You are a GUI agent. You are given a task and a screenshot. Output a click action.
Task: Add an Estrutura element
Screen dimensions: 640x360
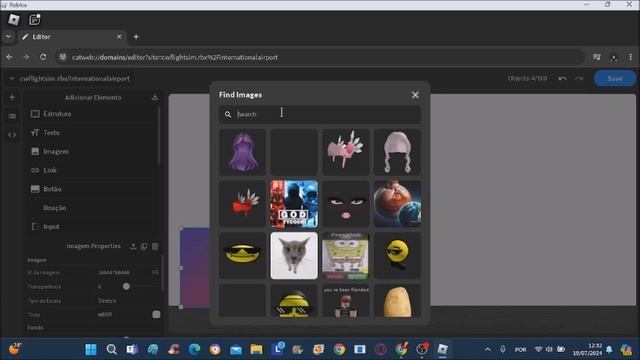pyautogui.click(x=92, y=114)
